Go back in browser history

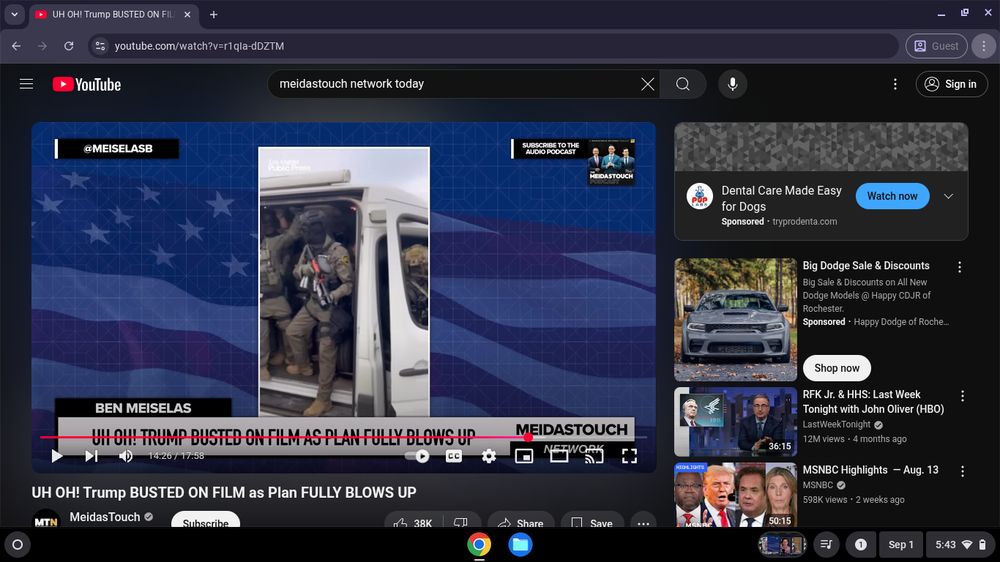16,46
